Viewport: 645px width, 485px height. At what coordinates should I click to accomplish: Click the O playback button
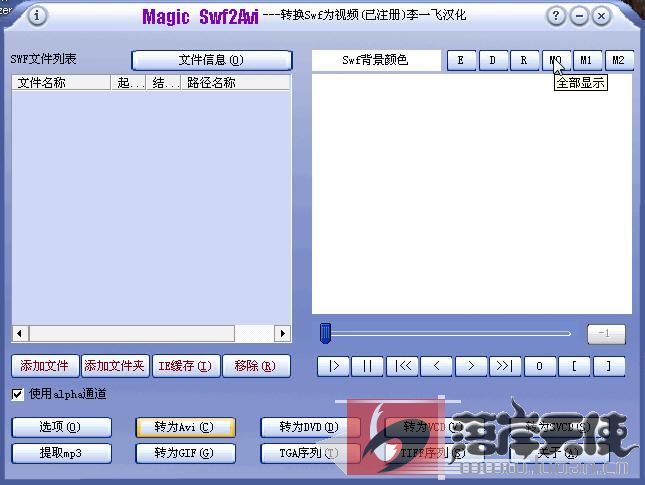pyautogui.click(x=540, y=366)
